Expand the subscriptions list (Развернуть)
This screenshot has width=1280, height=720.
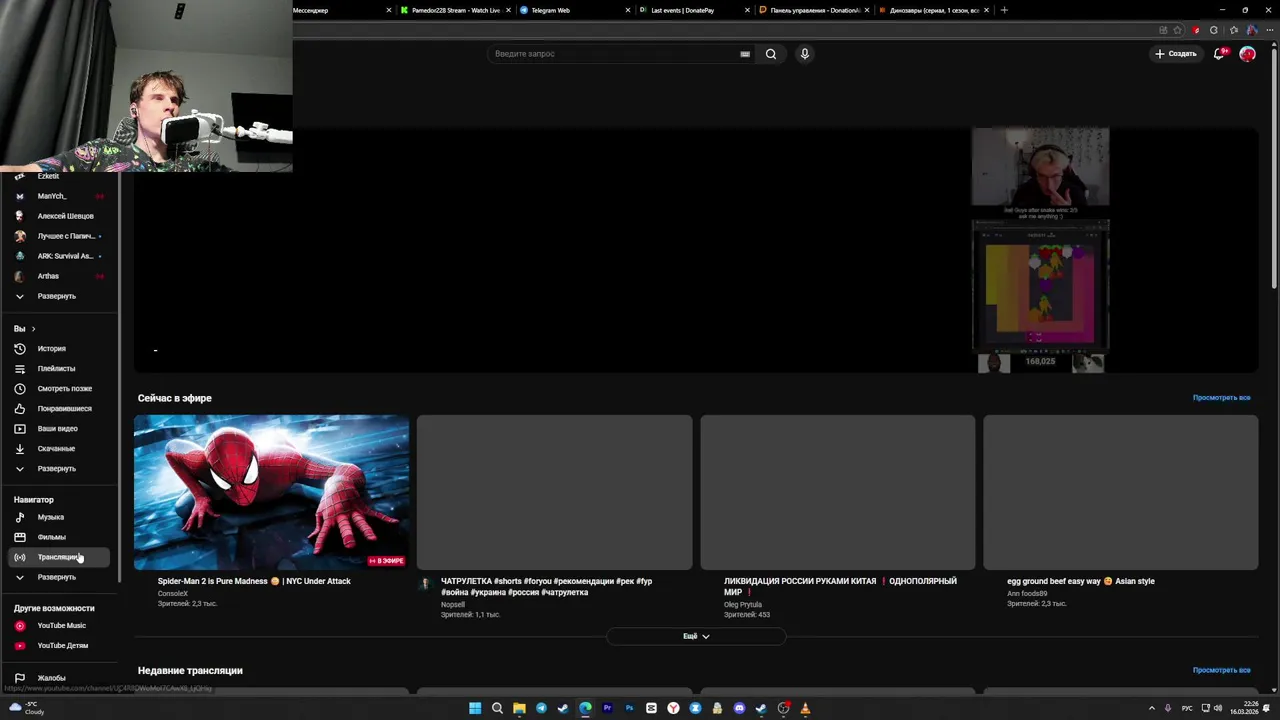60,296
